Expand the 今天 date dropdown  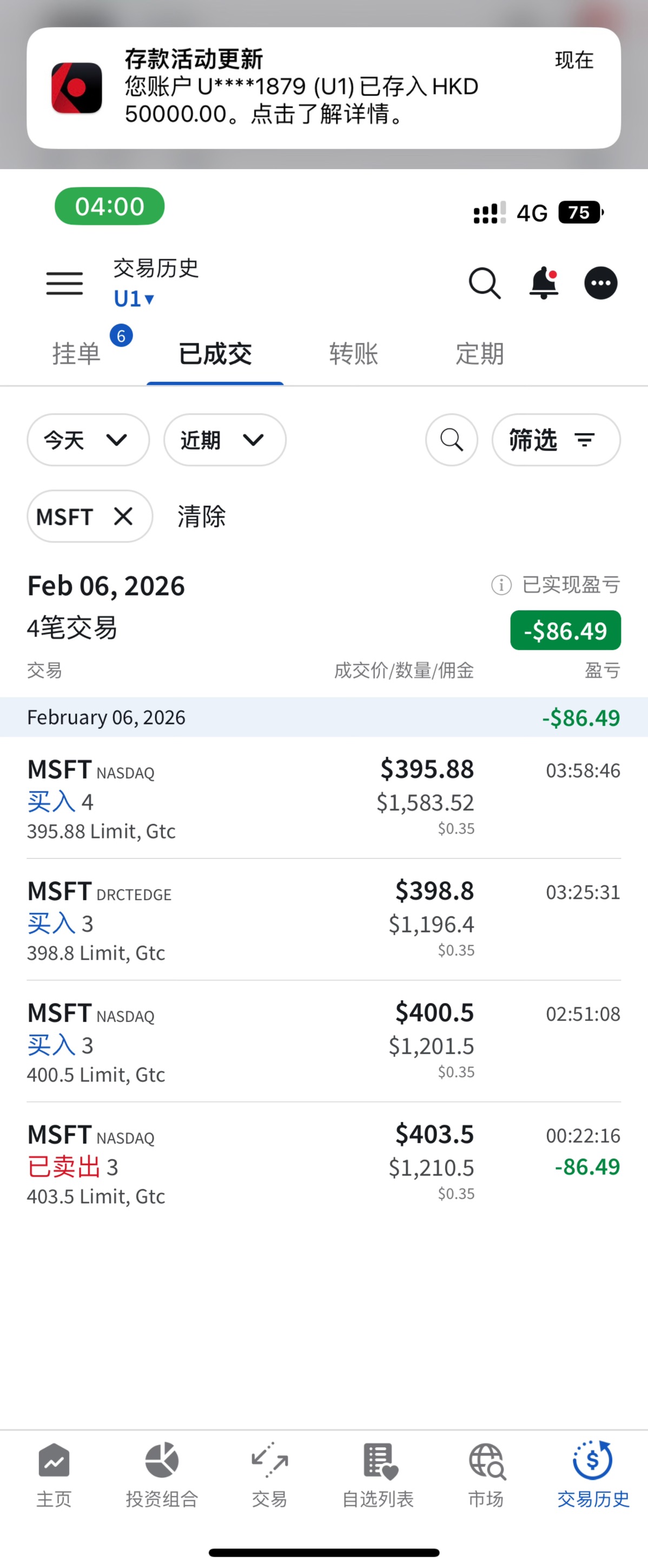[x=88, y=440]
